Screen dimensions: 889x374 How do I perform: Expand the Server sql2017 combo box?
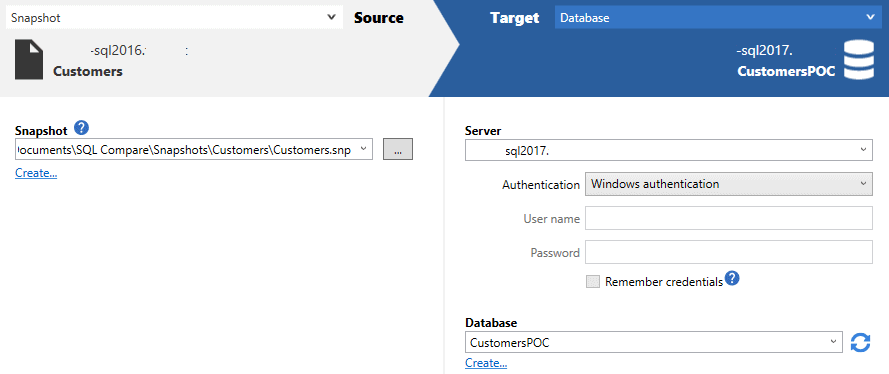click(668, 150)
